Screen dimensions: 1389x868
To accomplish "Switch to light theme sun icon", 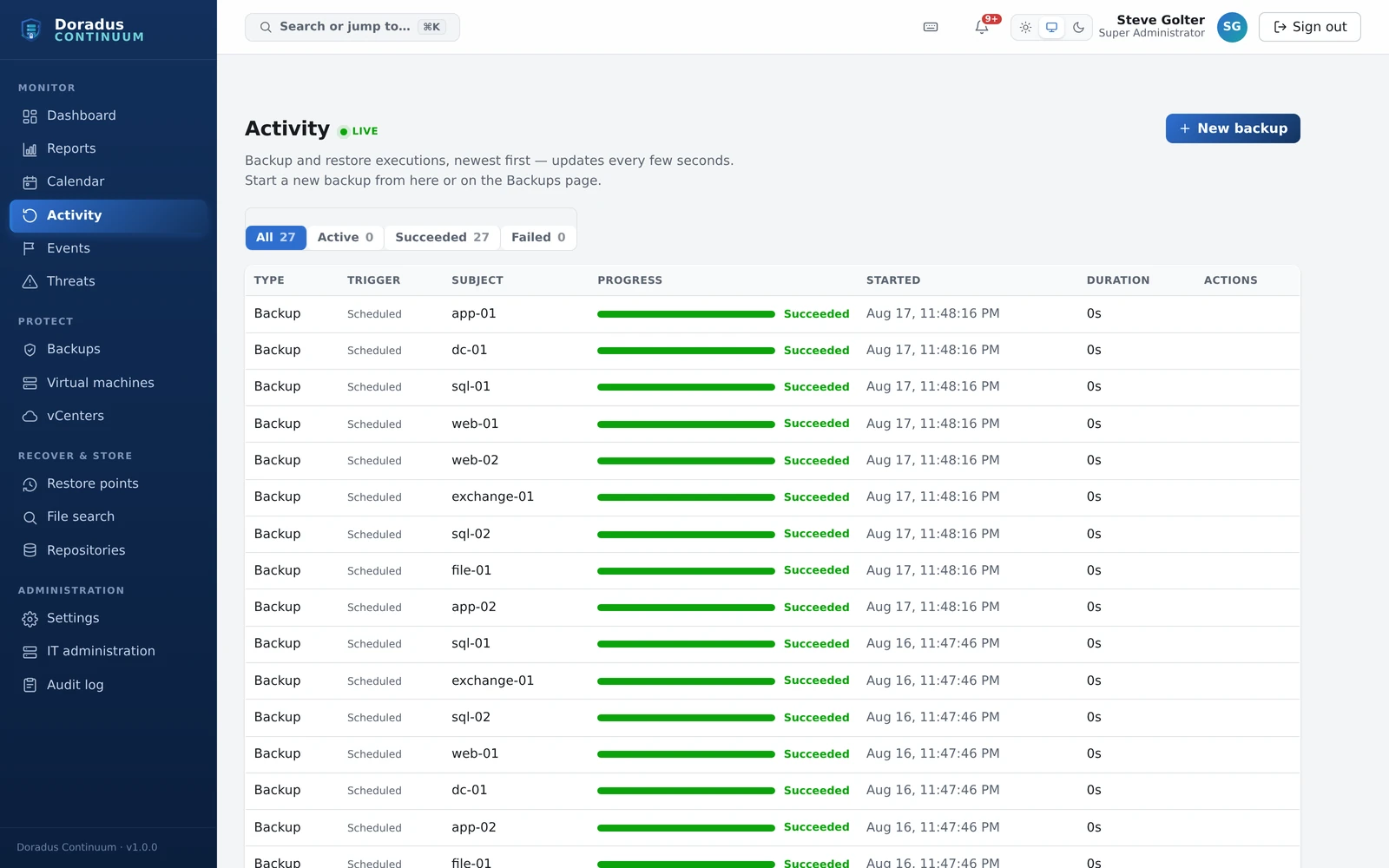I will (1025, 27).
